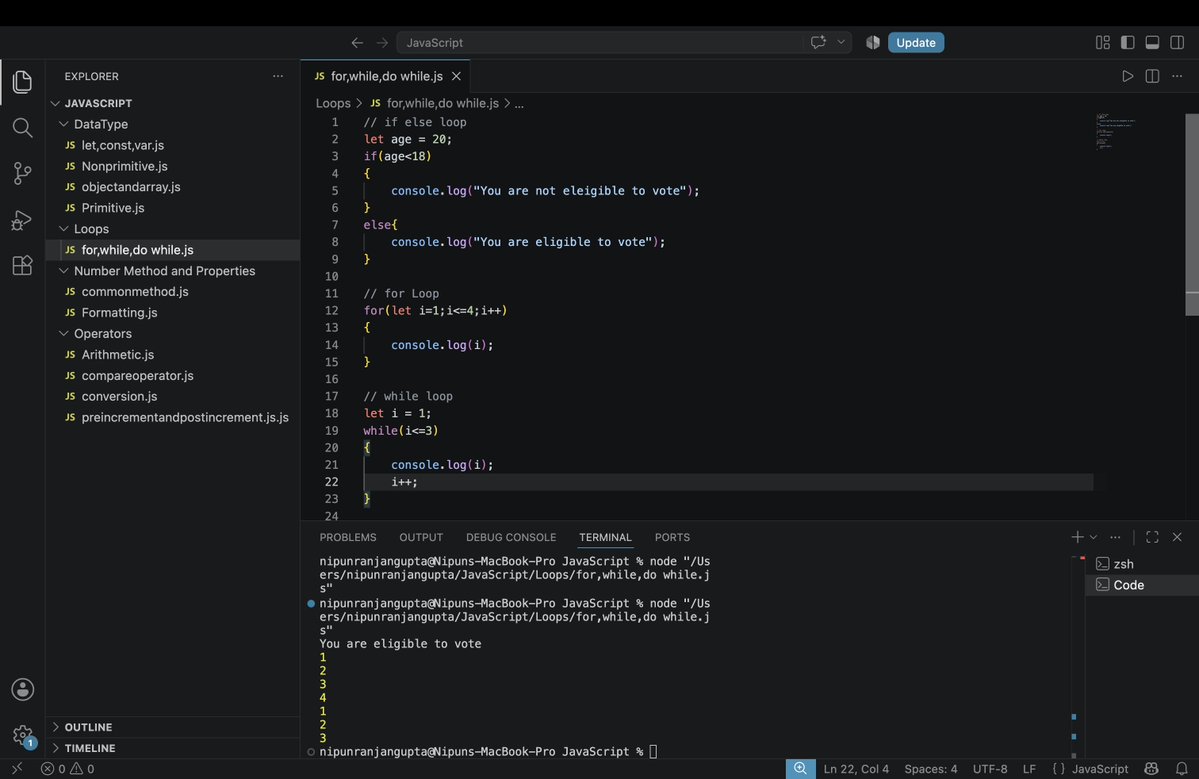Toggle the primary side bar visibility
Screen dimensions: 1199x779
coord(1127,43)
